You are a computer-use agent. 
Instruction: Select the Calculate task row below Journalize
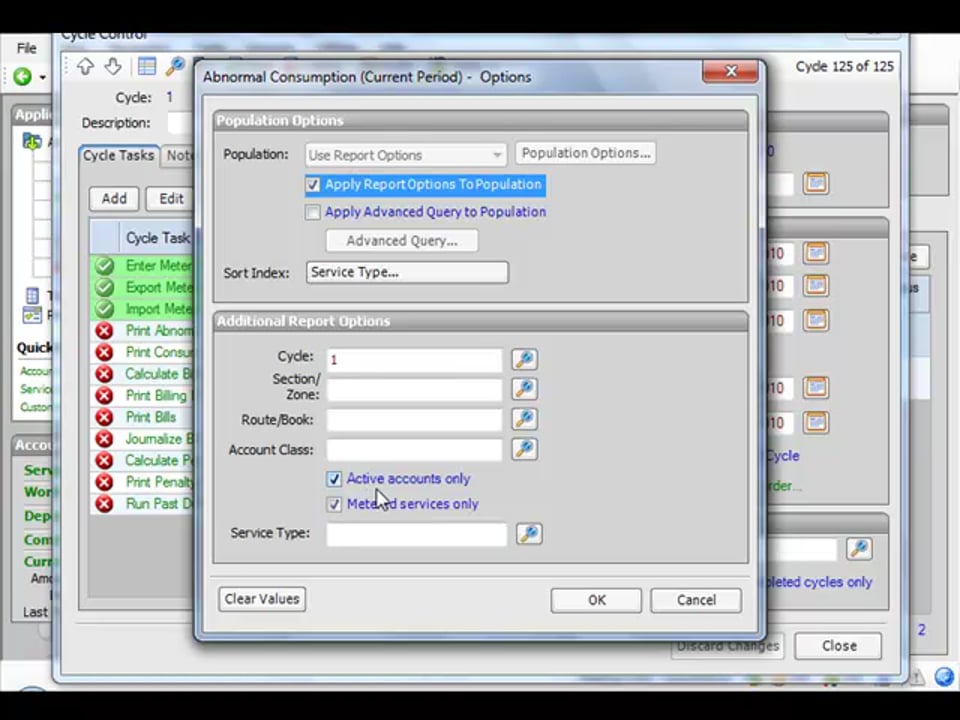point(143,460)
